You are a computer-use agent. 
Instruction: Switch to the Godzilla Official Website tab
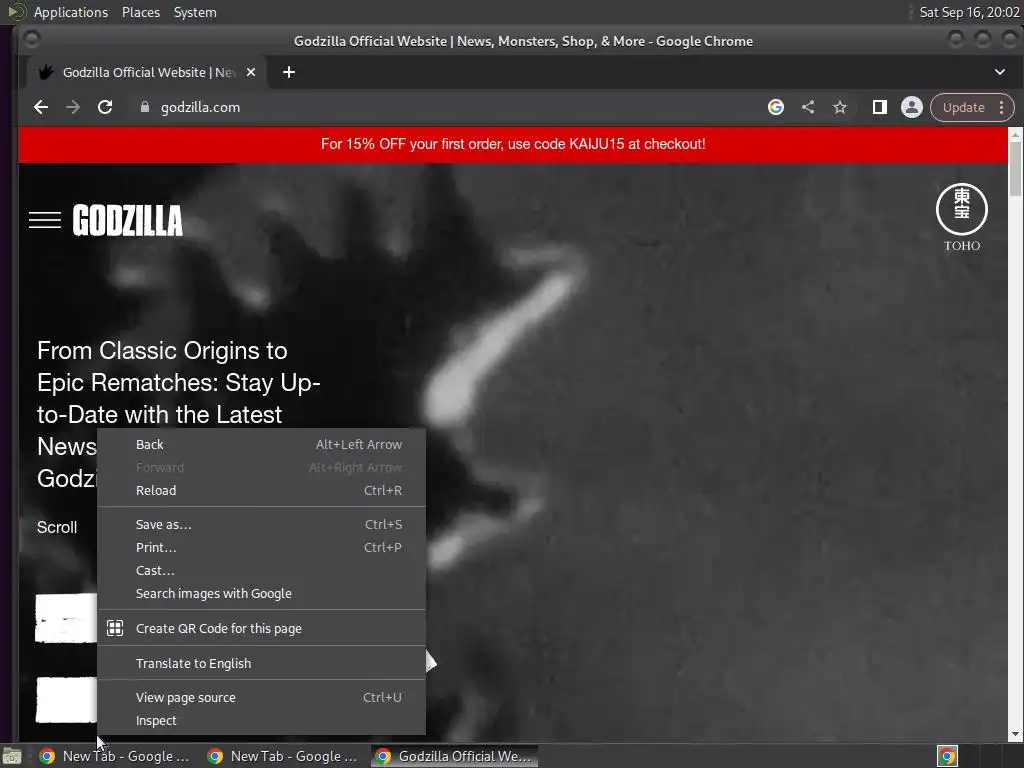[147, 72]
